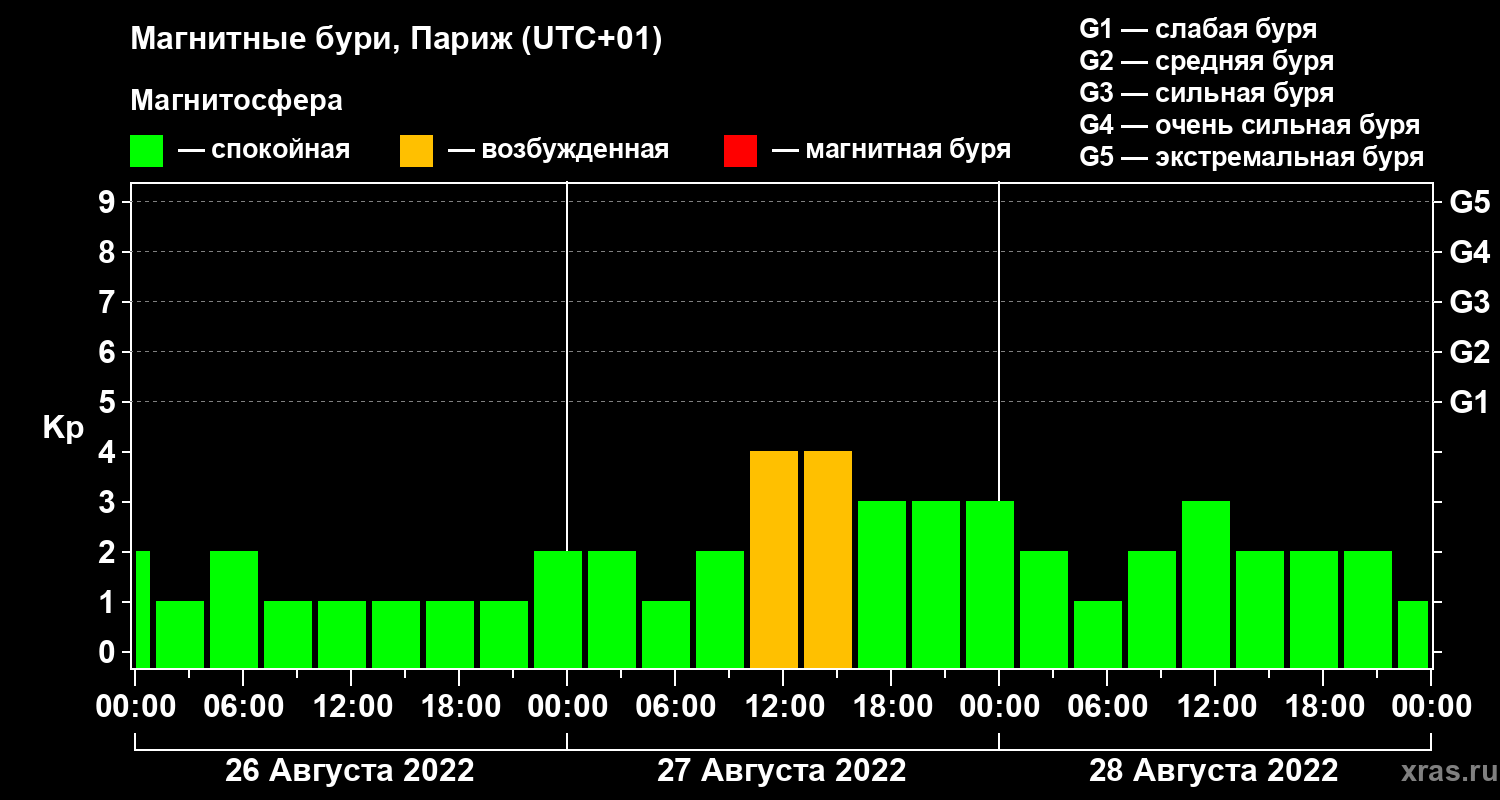Click the first '00:00' label at chart start
Viewport: 1500px width, 800px height.
pyautogui.click(x=136, y=707)
